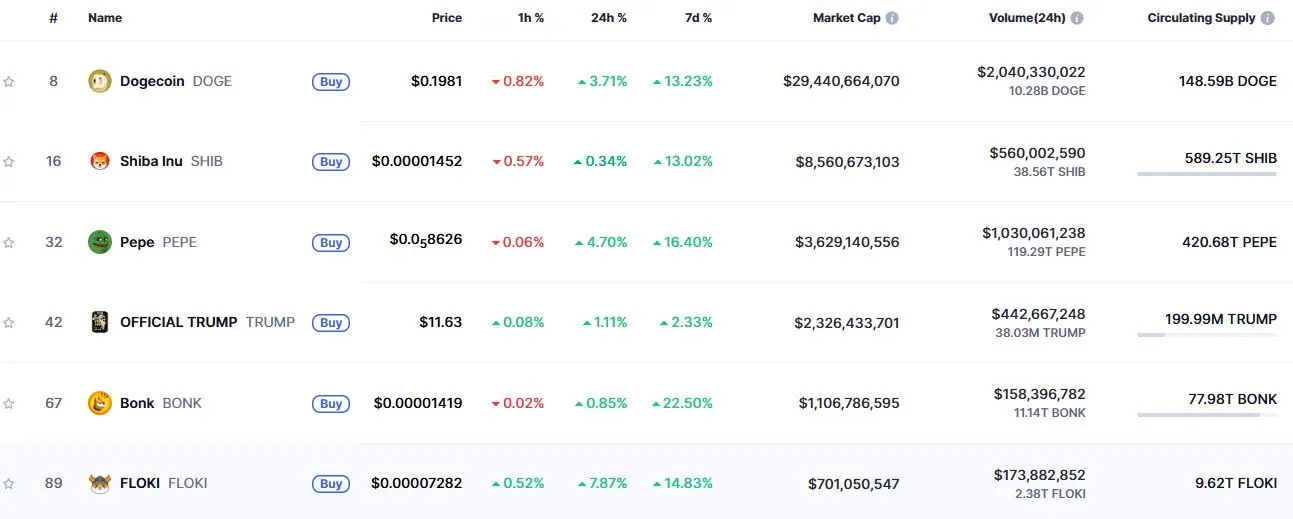This screenshot has height=519, width=1293.
Task: Sort the table by Price column
Action: (x=446, y=18)
